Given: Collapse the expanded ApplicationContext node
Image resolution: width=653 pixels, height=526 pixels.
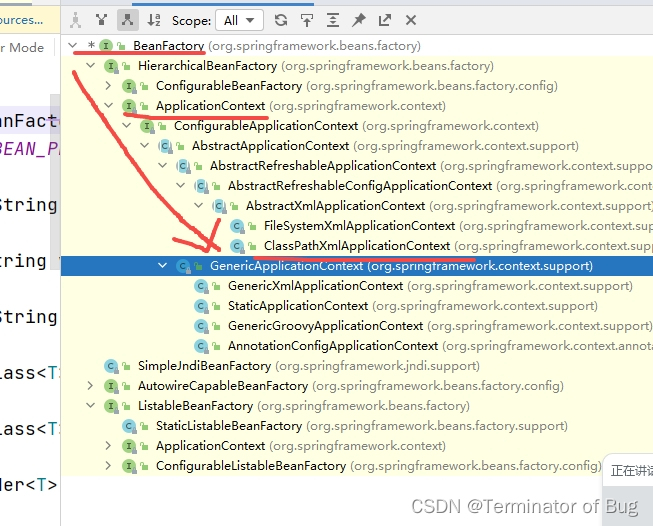Looking at the screenshot, I should tap(109, 105).
